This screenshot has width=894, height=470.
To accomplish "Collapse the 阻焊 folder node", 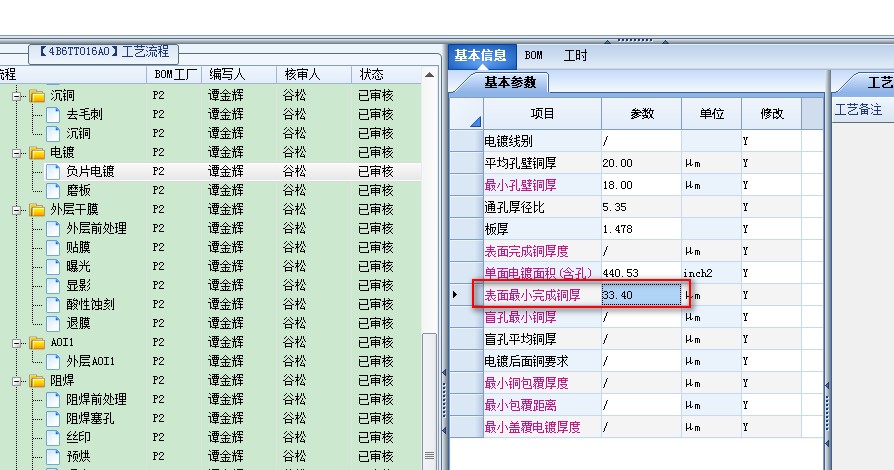I will point(17,381).
